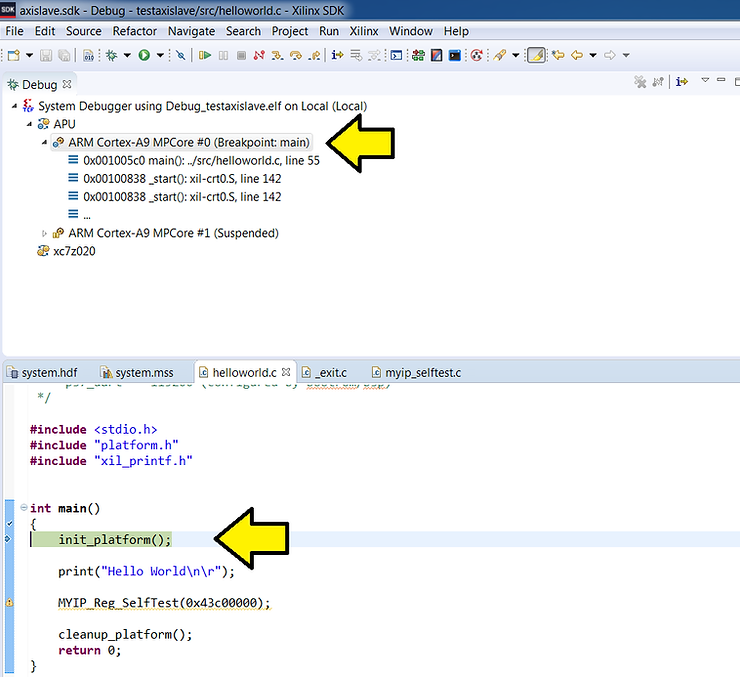Click the Drop To Frame icon

[356, 55]
